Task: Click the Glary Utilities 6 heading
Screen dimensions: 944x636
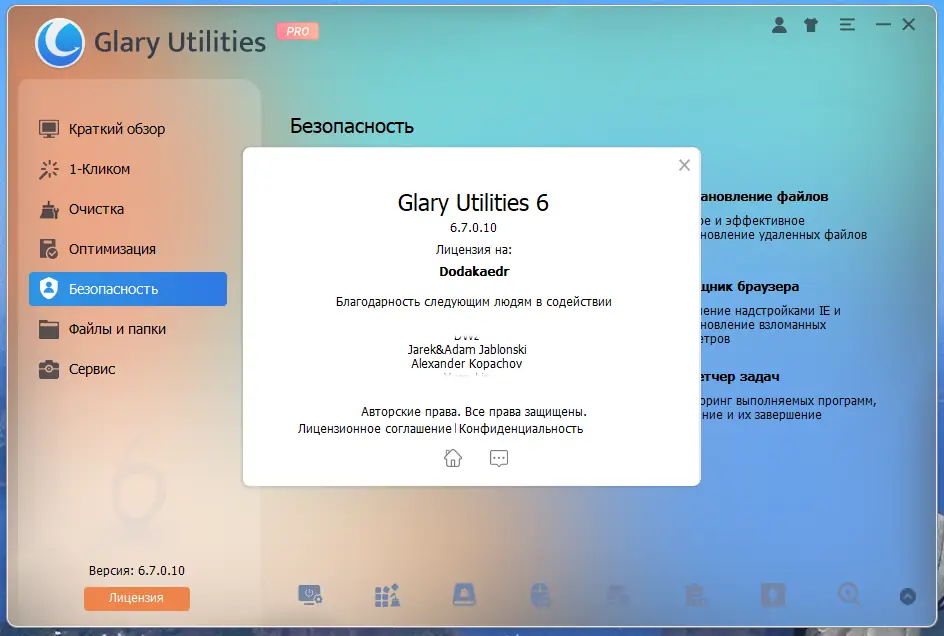Action: [473, 203]
